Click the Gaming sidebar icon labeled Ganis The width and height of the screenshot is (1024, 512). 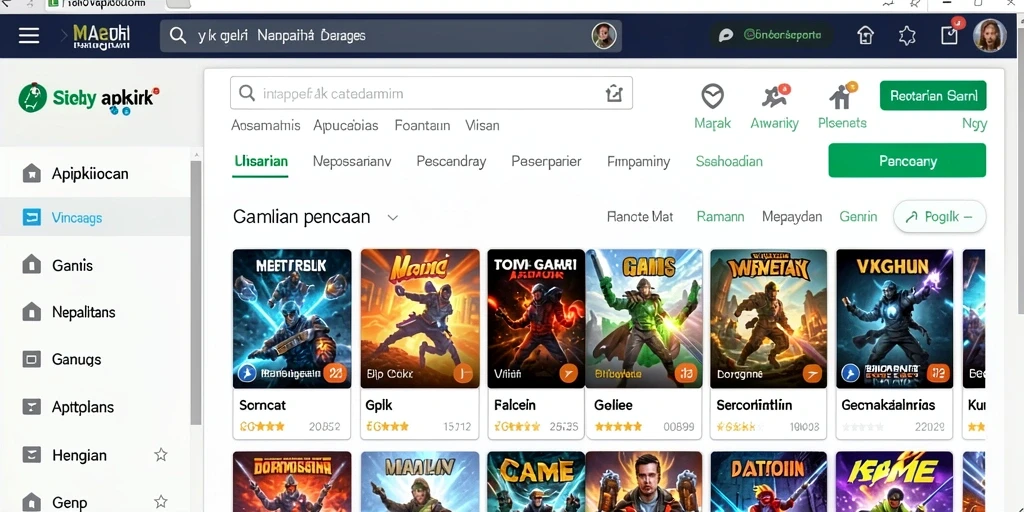31,265
